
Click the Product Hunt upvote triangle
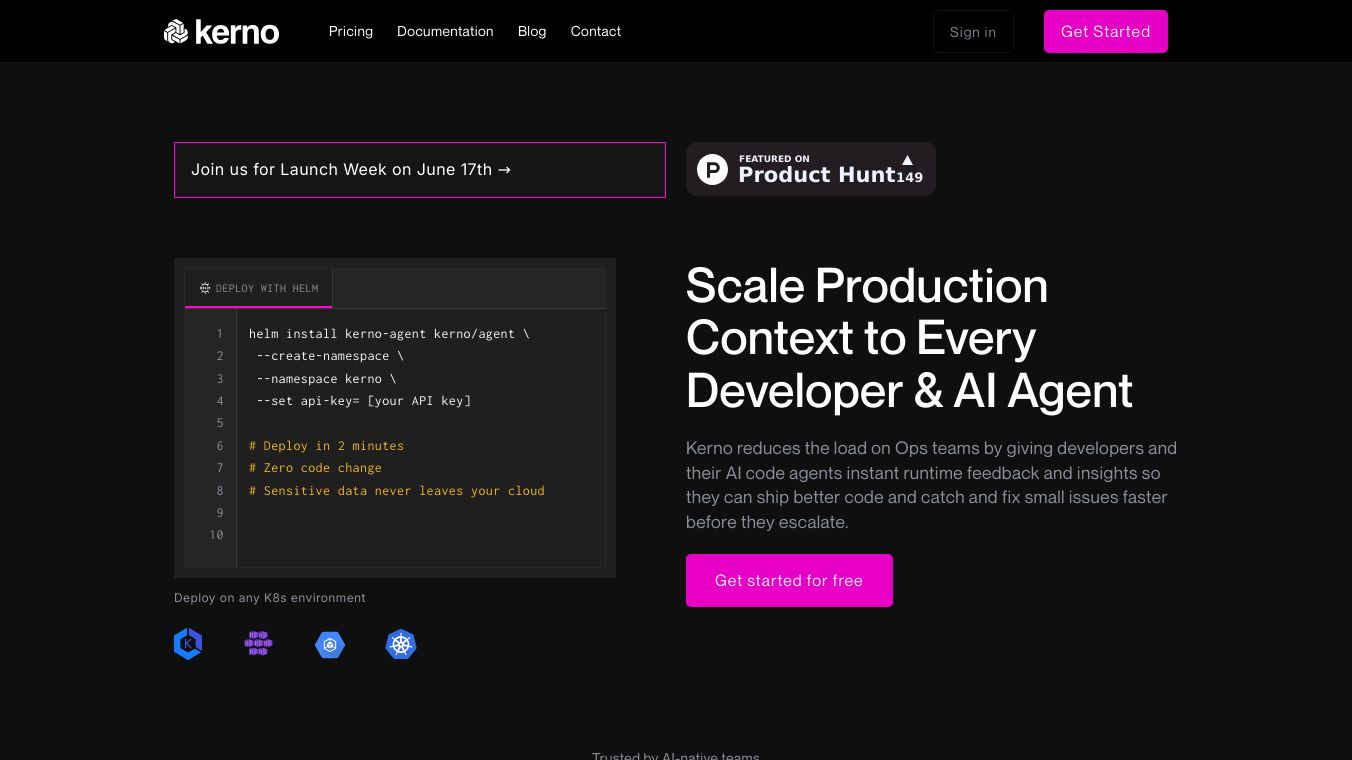point(907,160)
